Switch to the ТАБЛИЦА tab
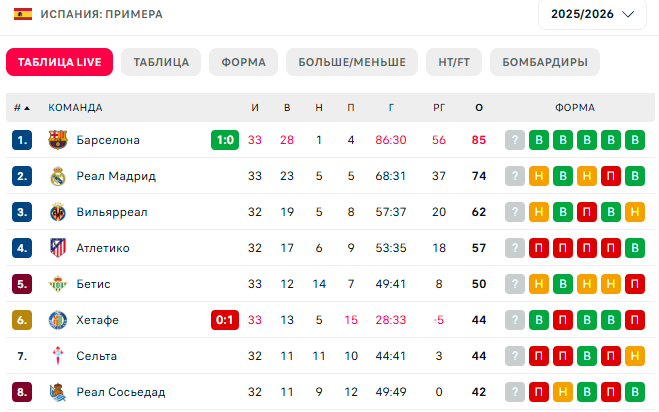659x412 pixels. [161, 62]
